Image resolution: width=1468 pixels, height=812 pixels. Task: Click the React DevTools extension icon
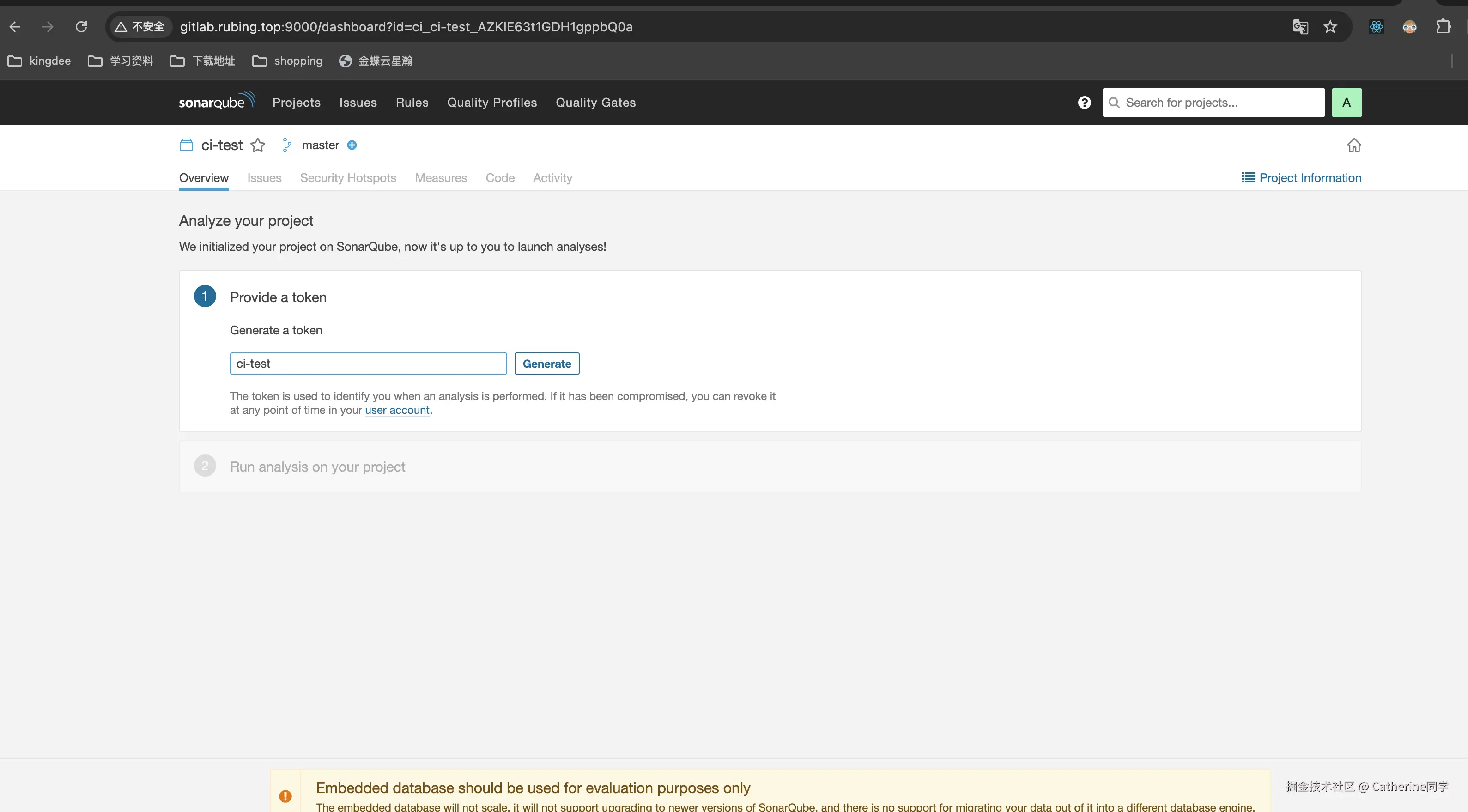1376,27
